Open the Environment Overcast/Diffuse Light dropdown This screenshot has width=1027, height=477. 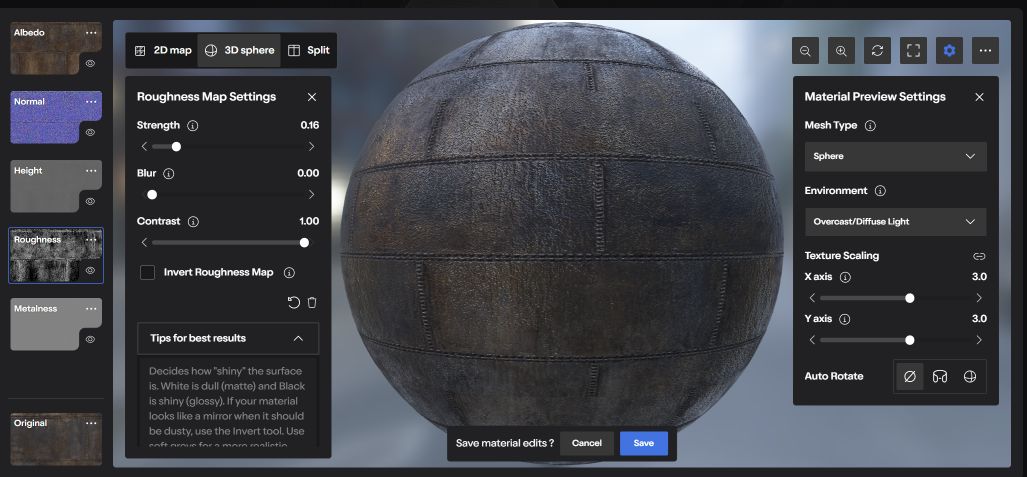click(x=895, y=222)
